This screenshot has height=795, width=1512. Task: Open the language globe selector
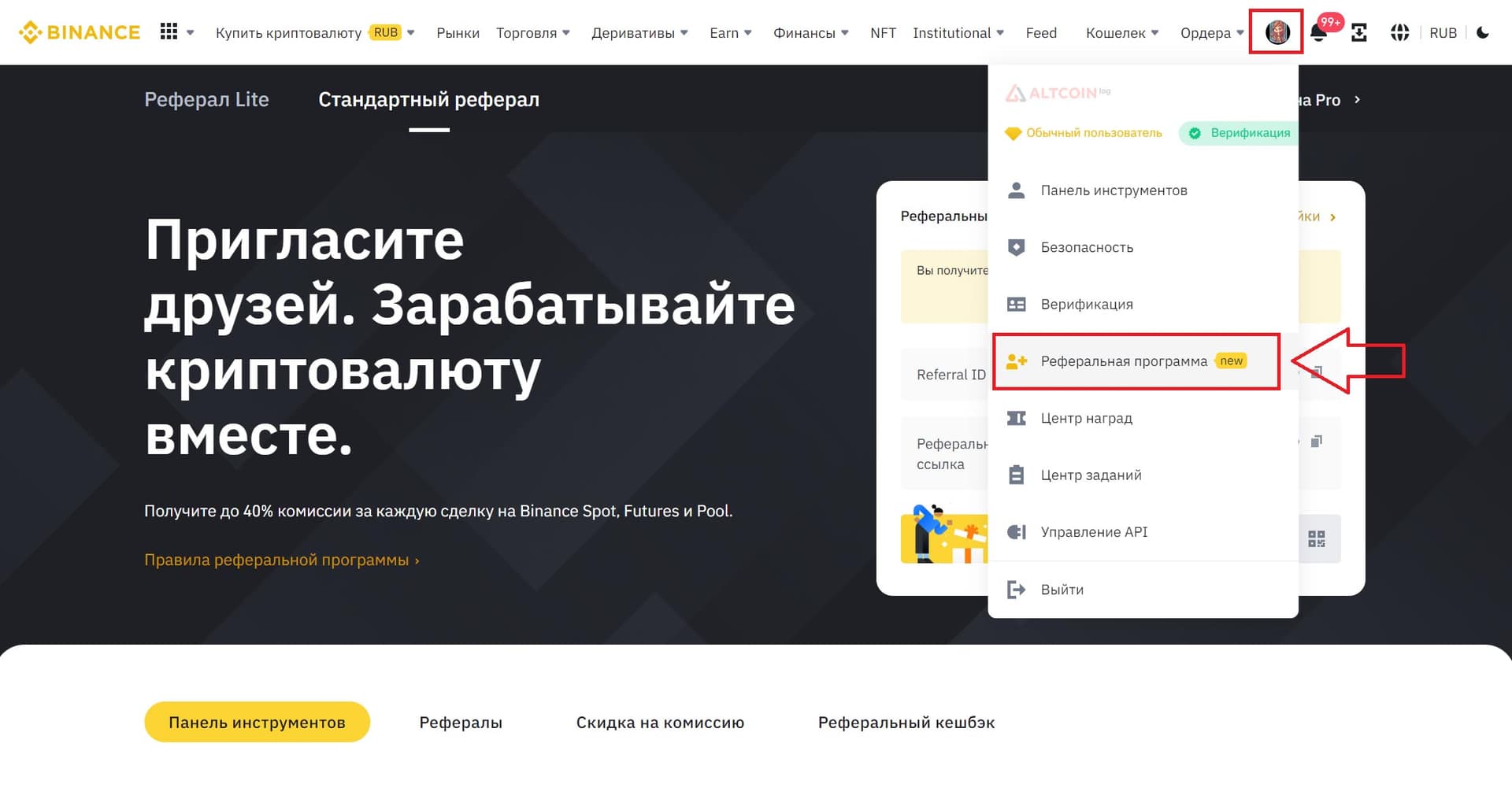1399,32
